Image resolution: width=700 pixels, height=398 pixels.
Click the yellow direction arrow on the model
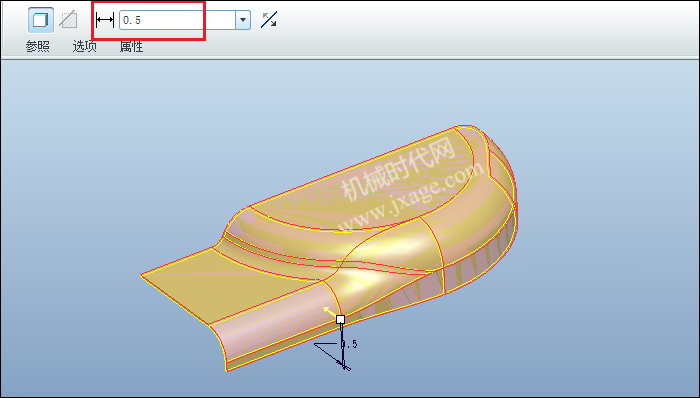tap(329, 311)
